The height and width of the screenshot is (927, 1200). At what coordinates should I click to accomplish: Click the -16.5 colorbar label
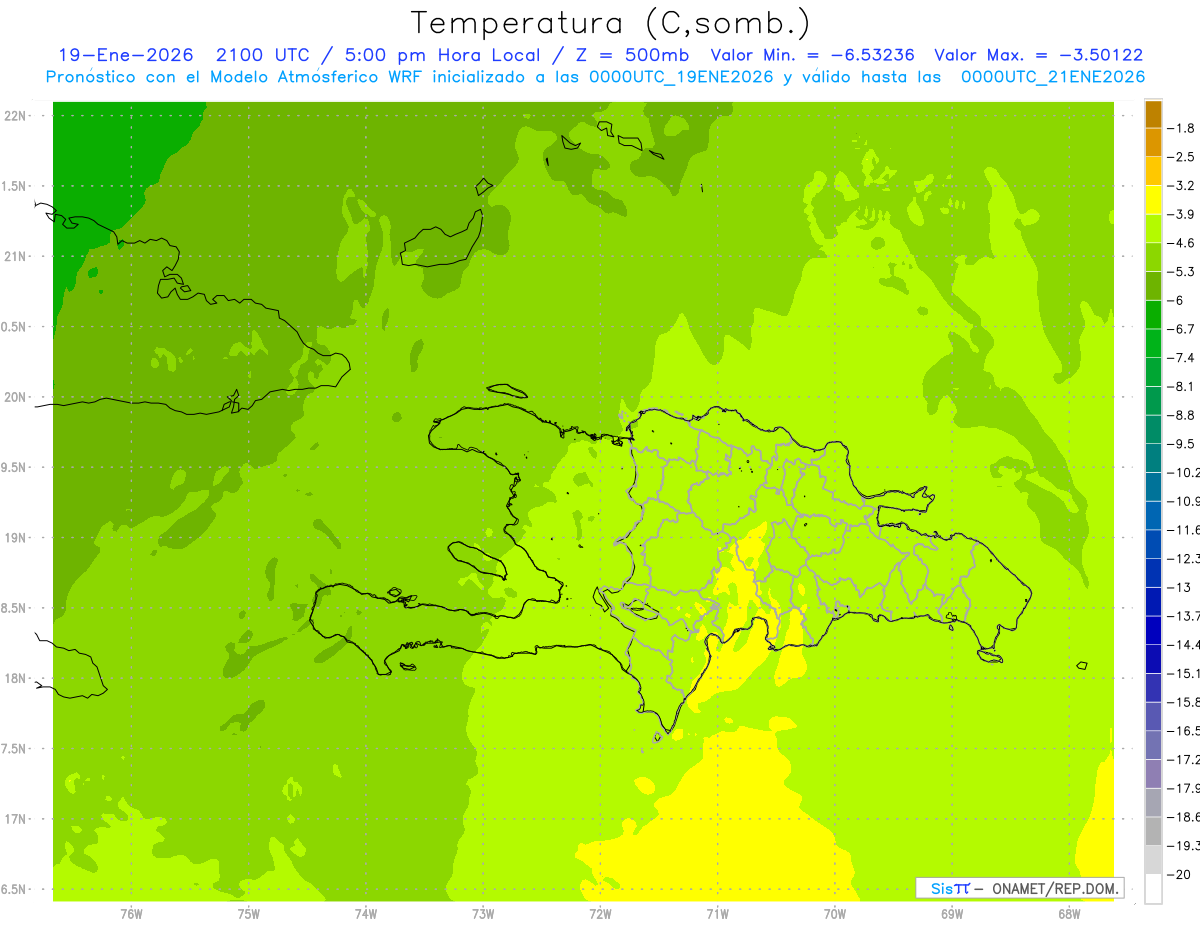1184,731
